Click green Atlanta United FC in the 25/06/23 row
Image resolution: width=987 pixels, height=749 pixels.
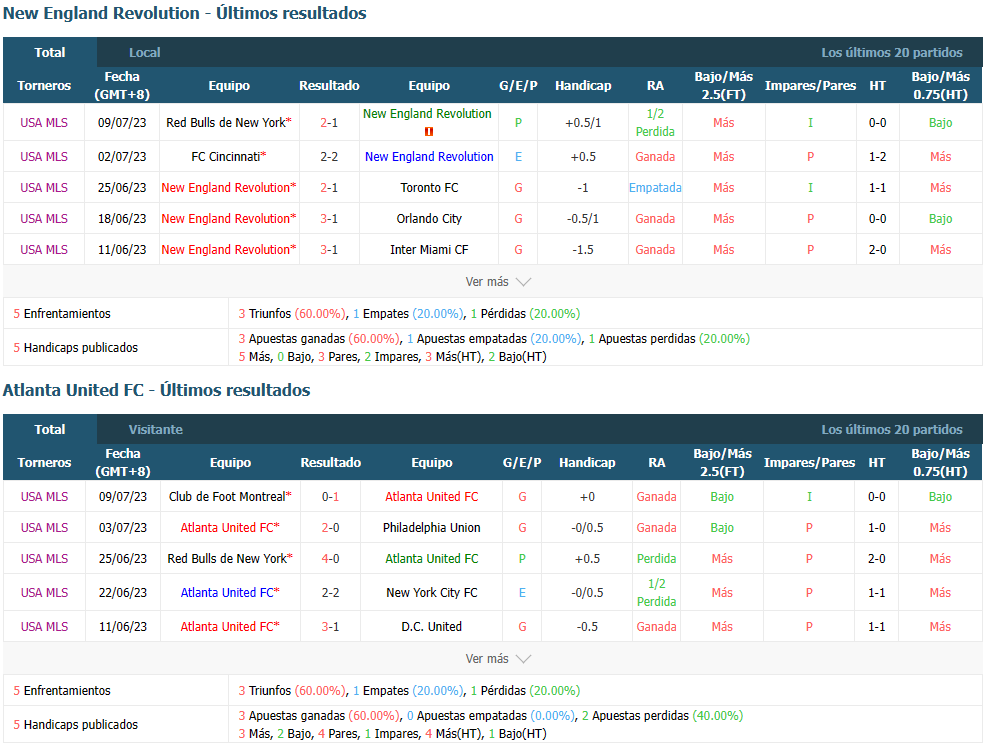(x=432, y=559)
